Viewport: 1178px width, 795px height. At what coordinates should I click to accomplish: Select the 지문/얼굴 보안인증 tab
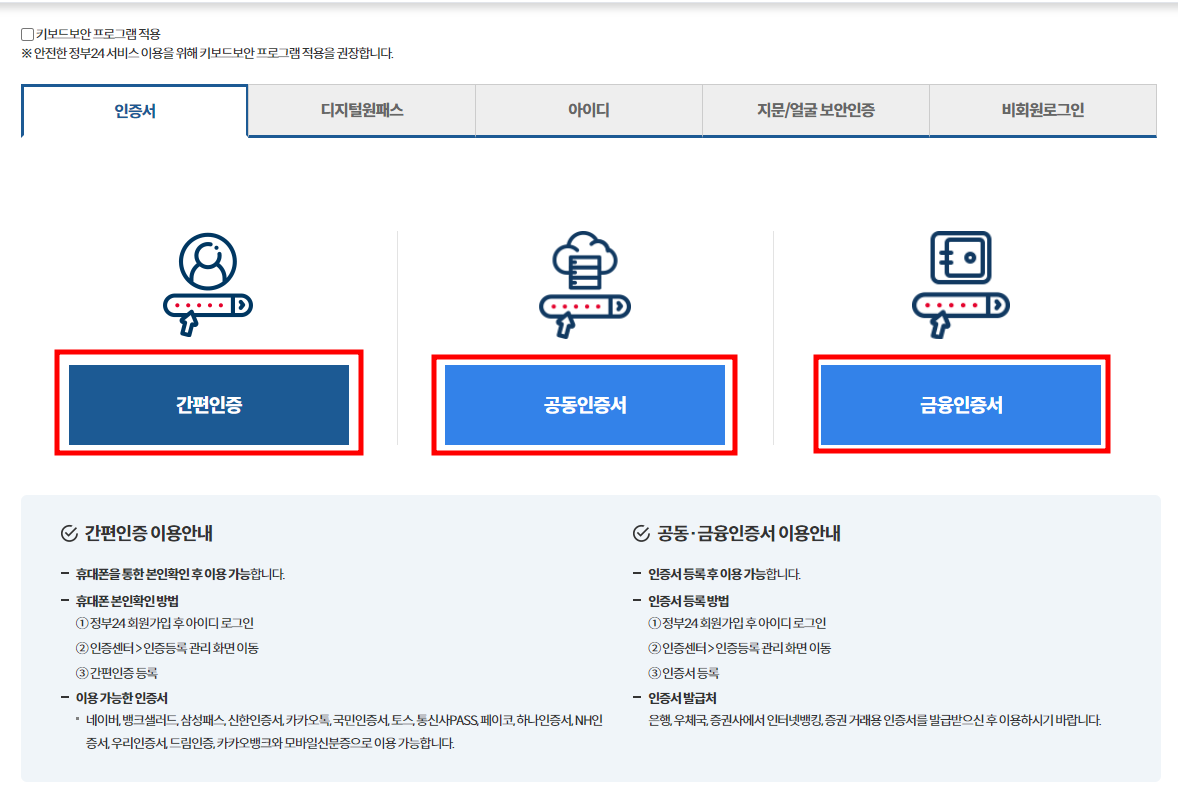tap(816, 111)
